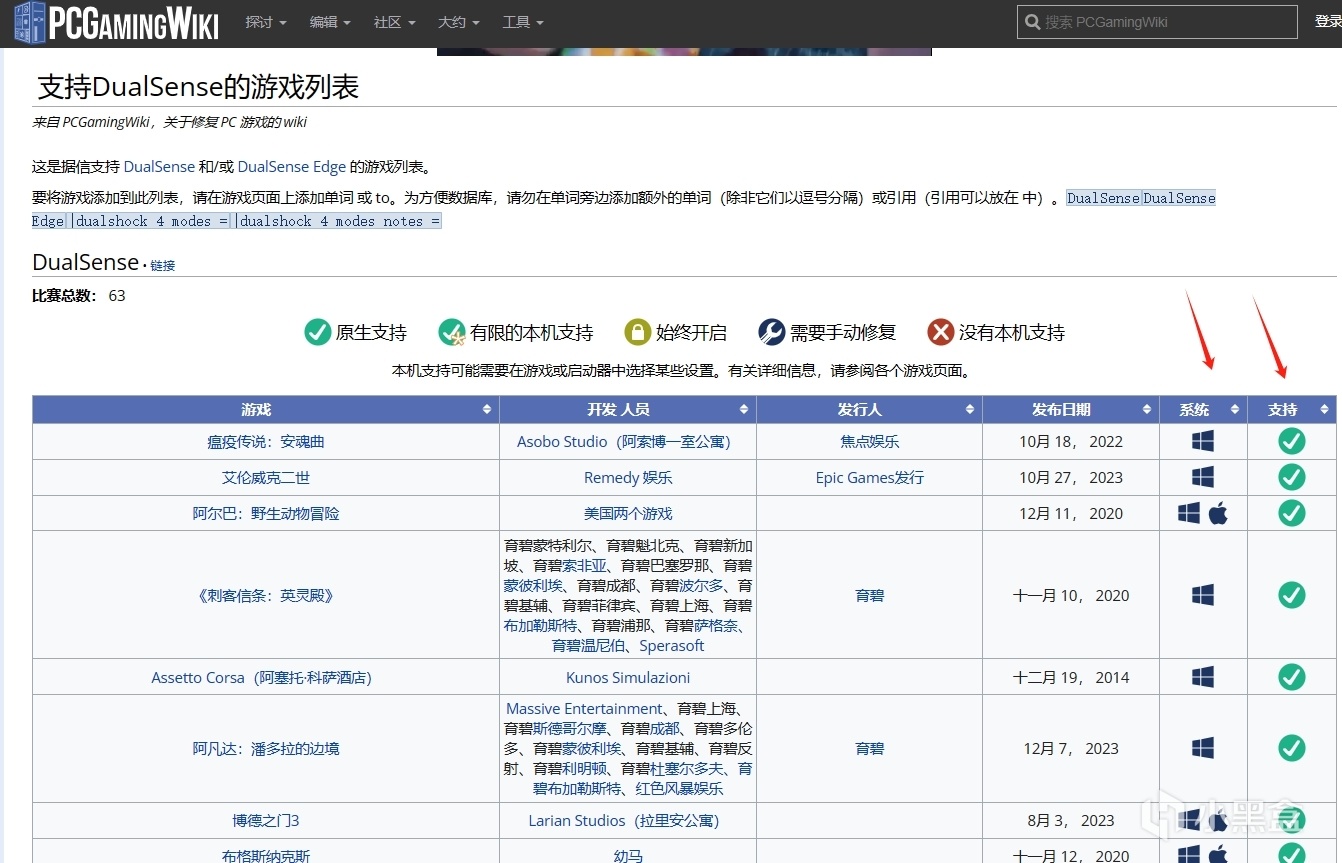This screenshot has height=863, width=1342.
Task: Click the 有限的本机支持 legend icon
Action: point(452,332)
